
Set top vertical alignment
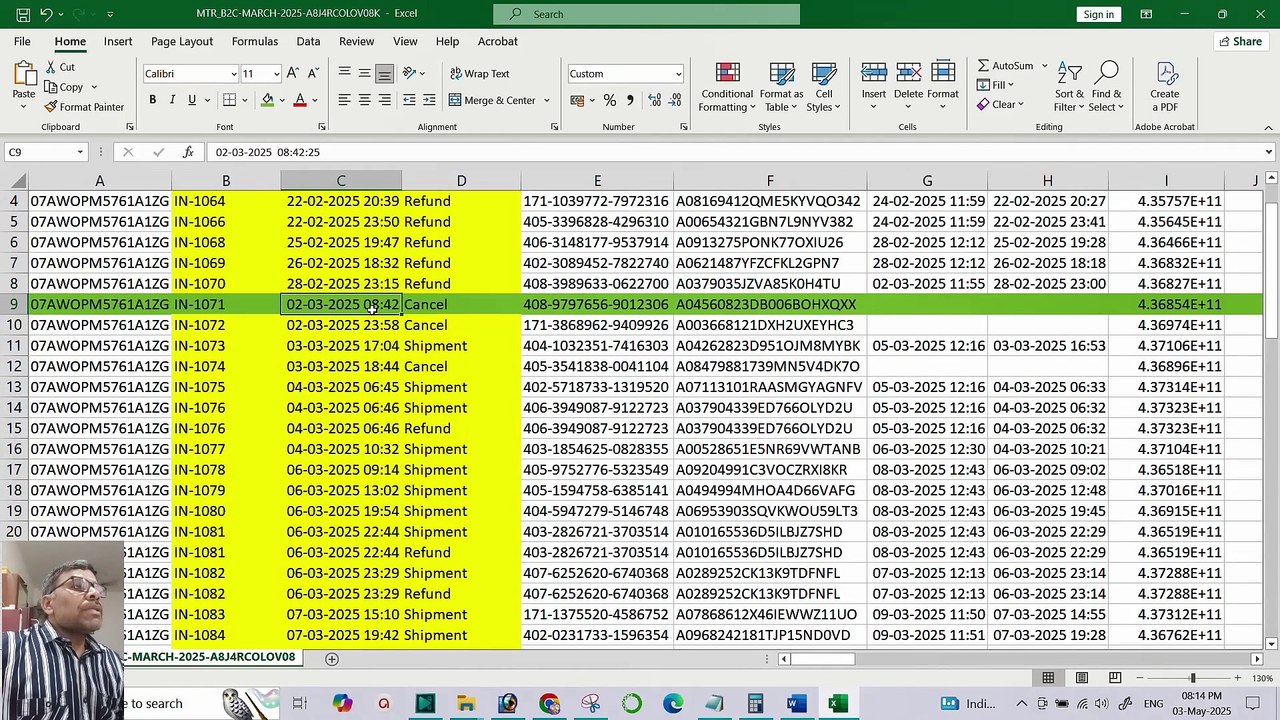344,74
